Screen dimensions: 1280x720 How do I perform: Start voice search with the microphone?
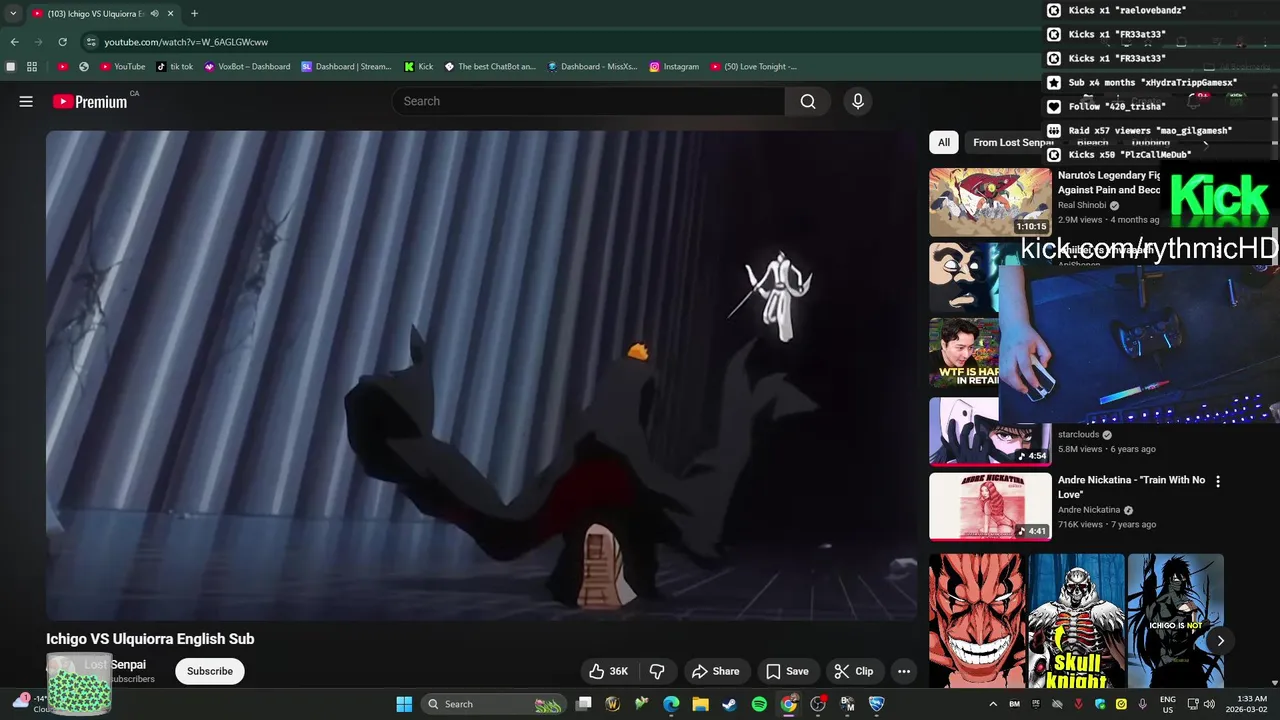(857, 101)
